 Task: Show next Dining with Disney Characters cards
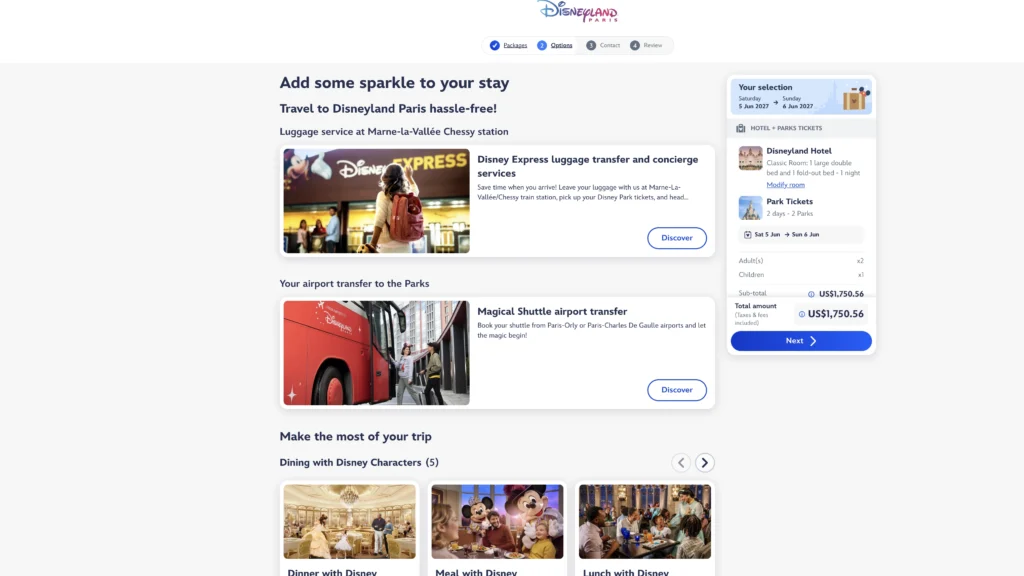point(704,462)
